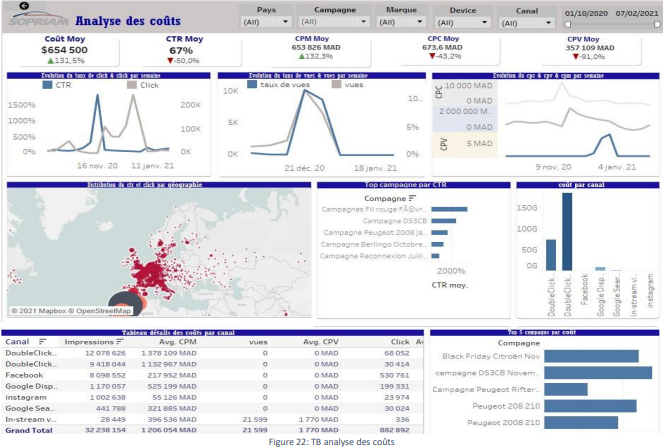Image resolution: width=663 pixels, height=447 pixels.
Task: Click the Evolution du cpc cpv cpm panel title
Action: [x=548, y=76]
